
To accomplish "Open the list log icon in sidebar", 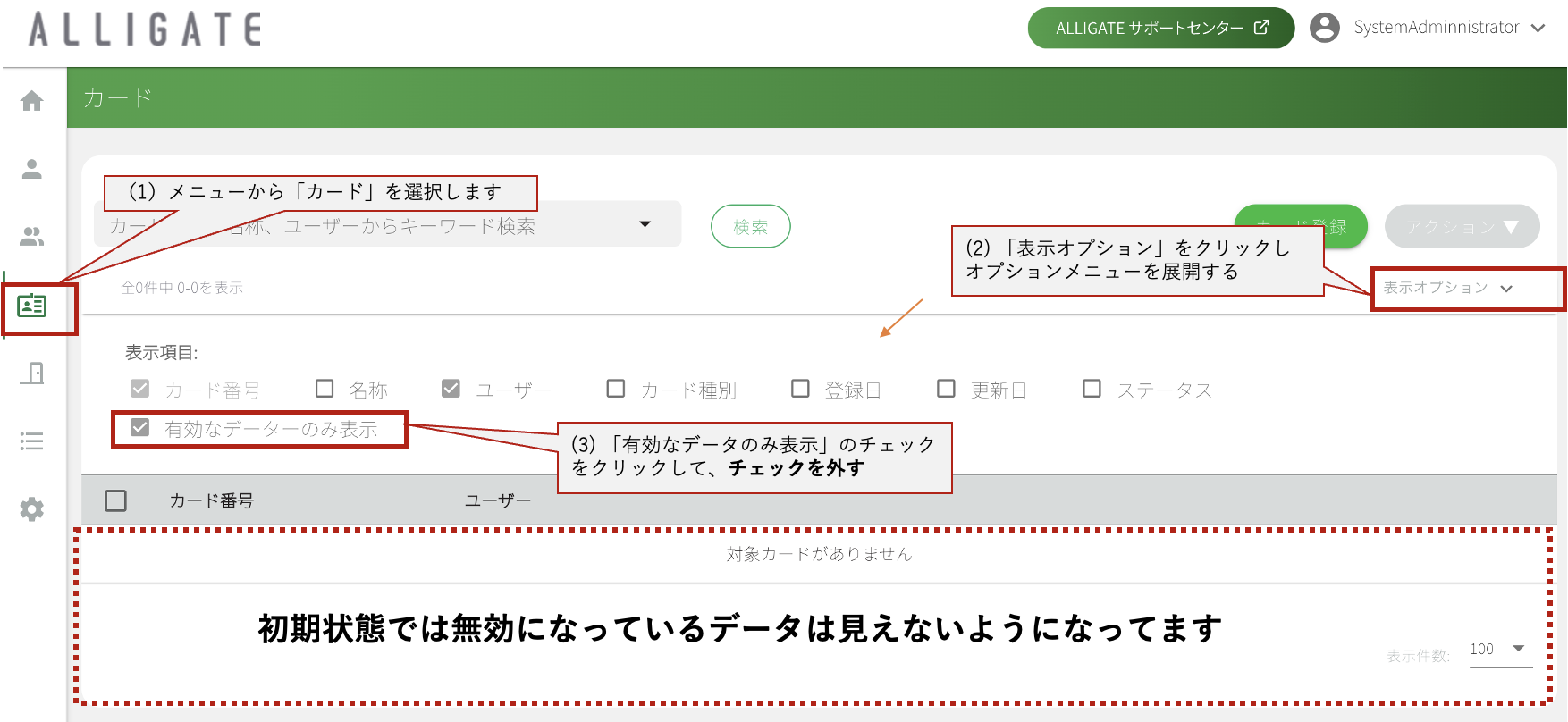I will (x=32, y=441).
